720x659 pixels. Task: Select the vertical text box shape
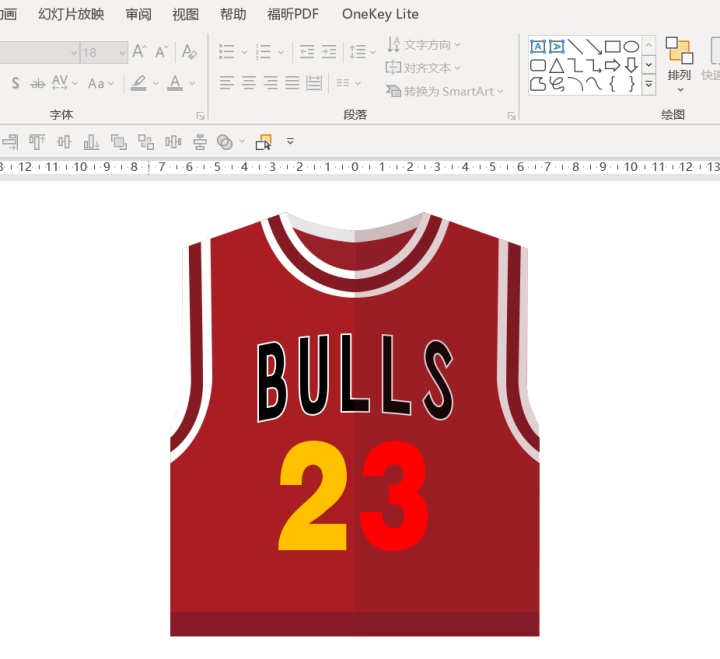[557, 46]
